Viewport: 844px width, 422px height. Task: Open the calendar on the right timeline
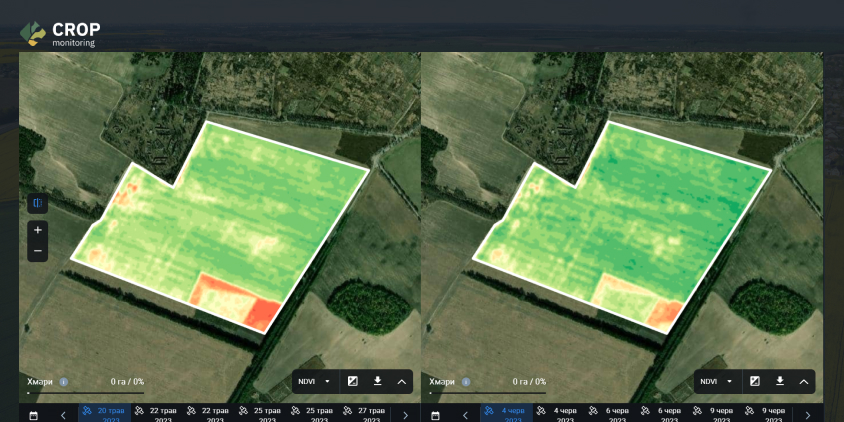[435, 415]
